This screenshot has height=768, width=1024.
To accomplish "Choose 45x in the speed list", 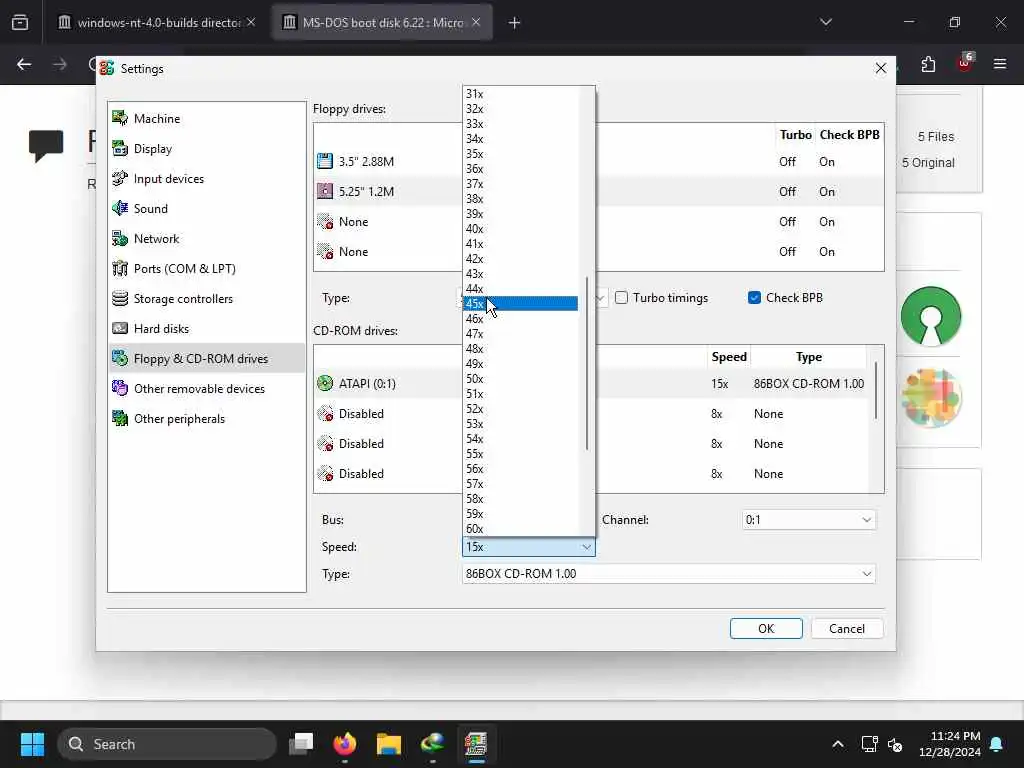I will coord(520,304).
